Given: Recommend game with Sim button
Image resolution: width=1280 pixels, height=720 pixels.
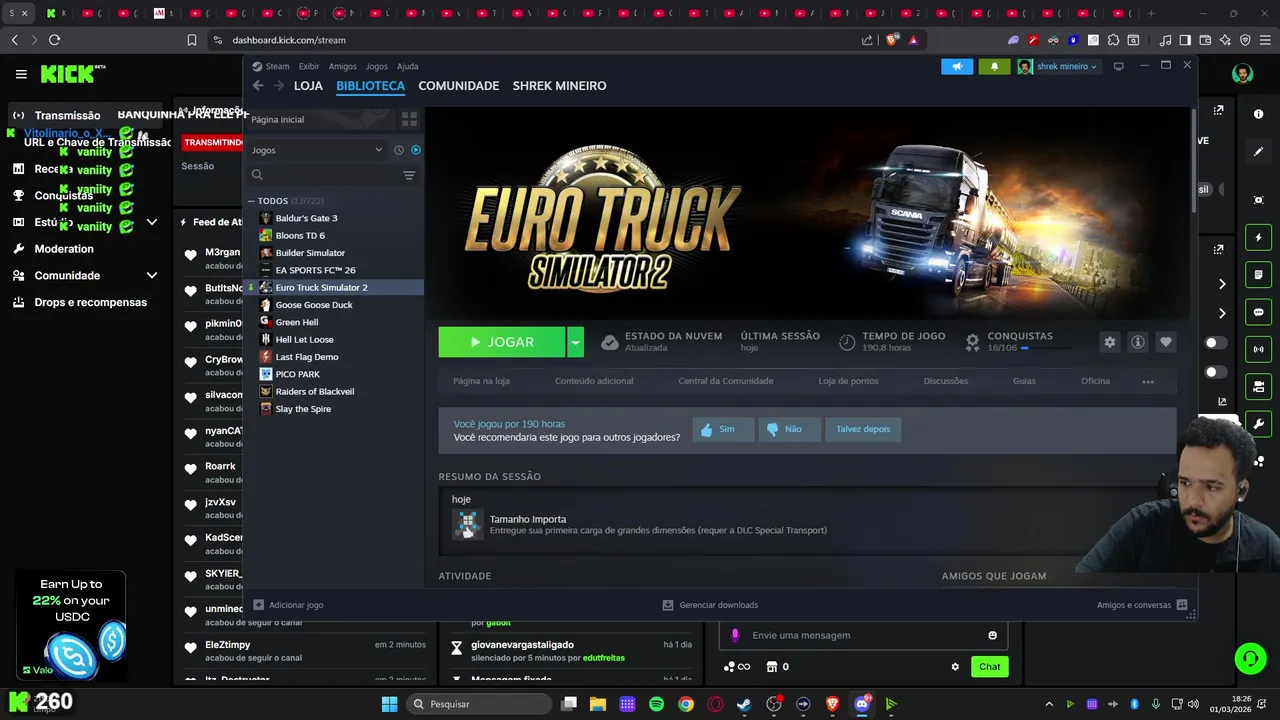Looking at the screenshot, I should 722,429.
